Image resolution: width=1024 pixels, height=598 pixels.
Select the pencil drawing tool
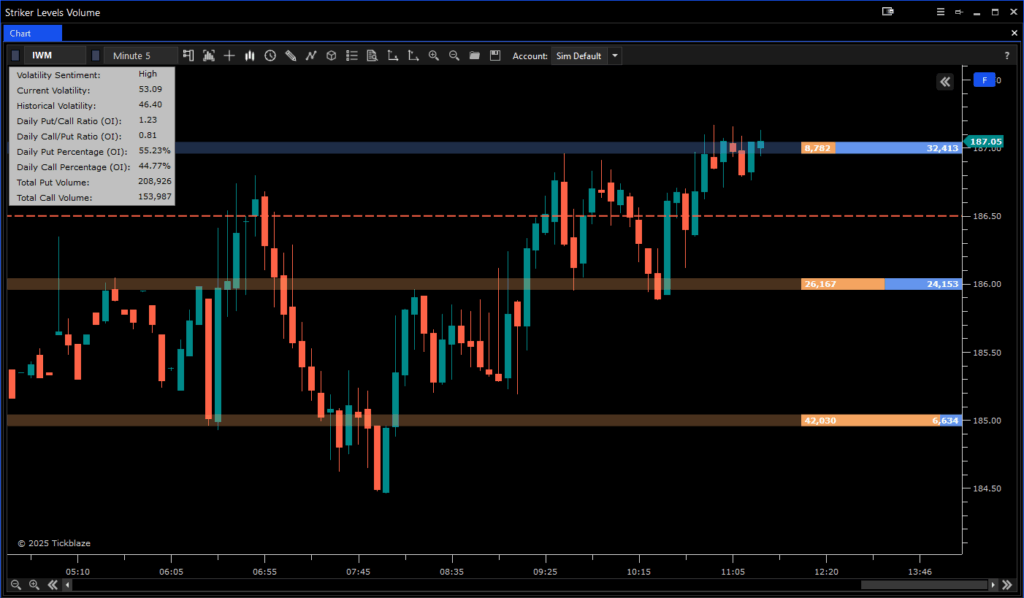pos(290,56)
